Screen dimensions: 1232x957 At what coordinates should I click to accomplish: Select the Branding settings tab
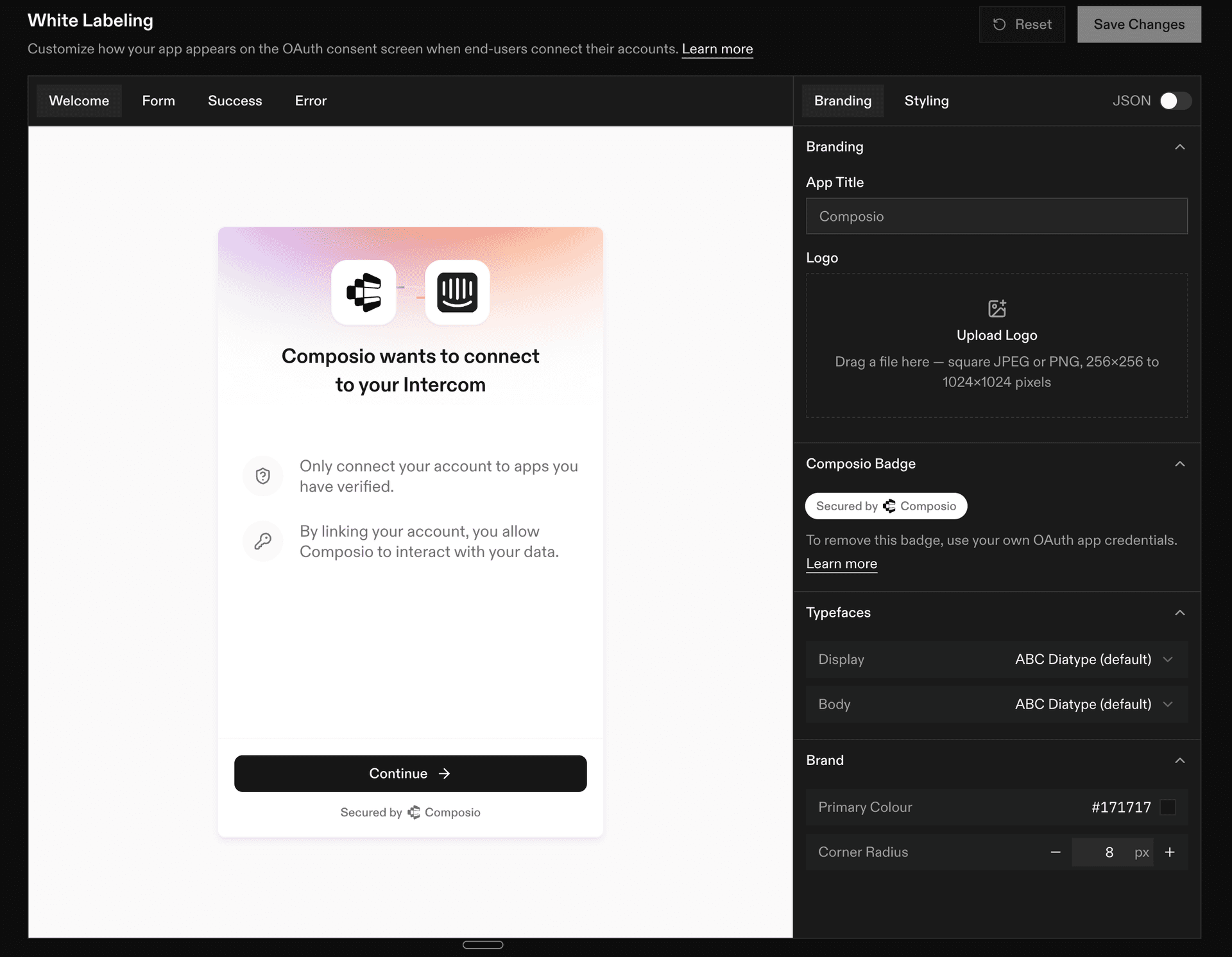[x=843, y=101]
